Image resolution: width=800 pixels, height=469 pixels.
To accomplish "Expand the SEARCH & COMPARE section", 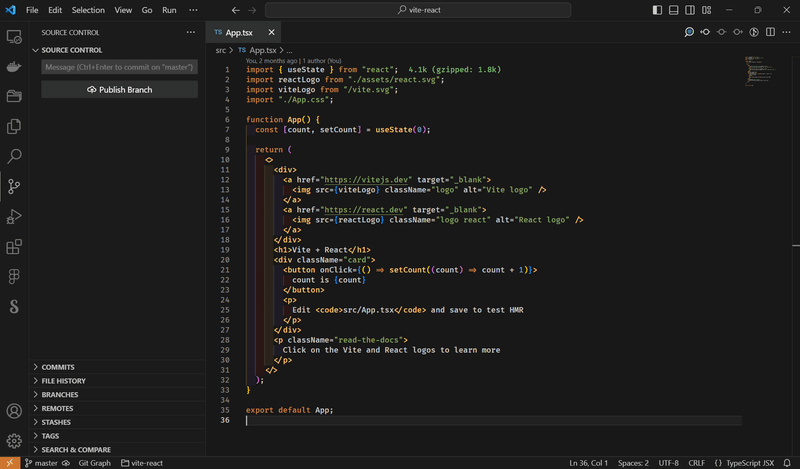I will click(x=118, y=450).
